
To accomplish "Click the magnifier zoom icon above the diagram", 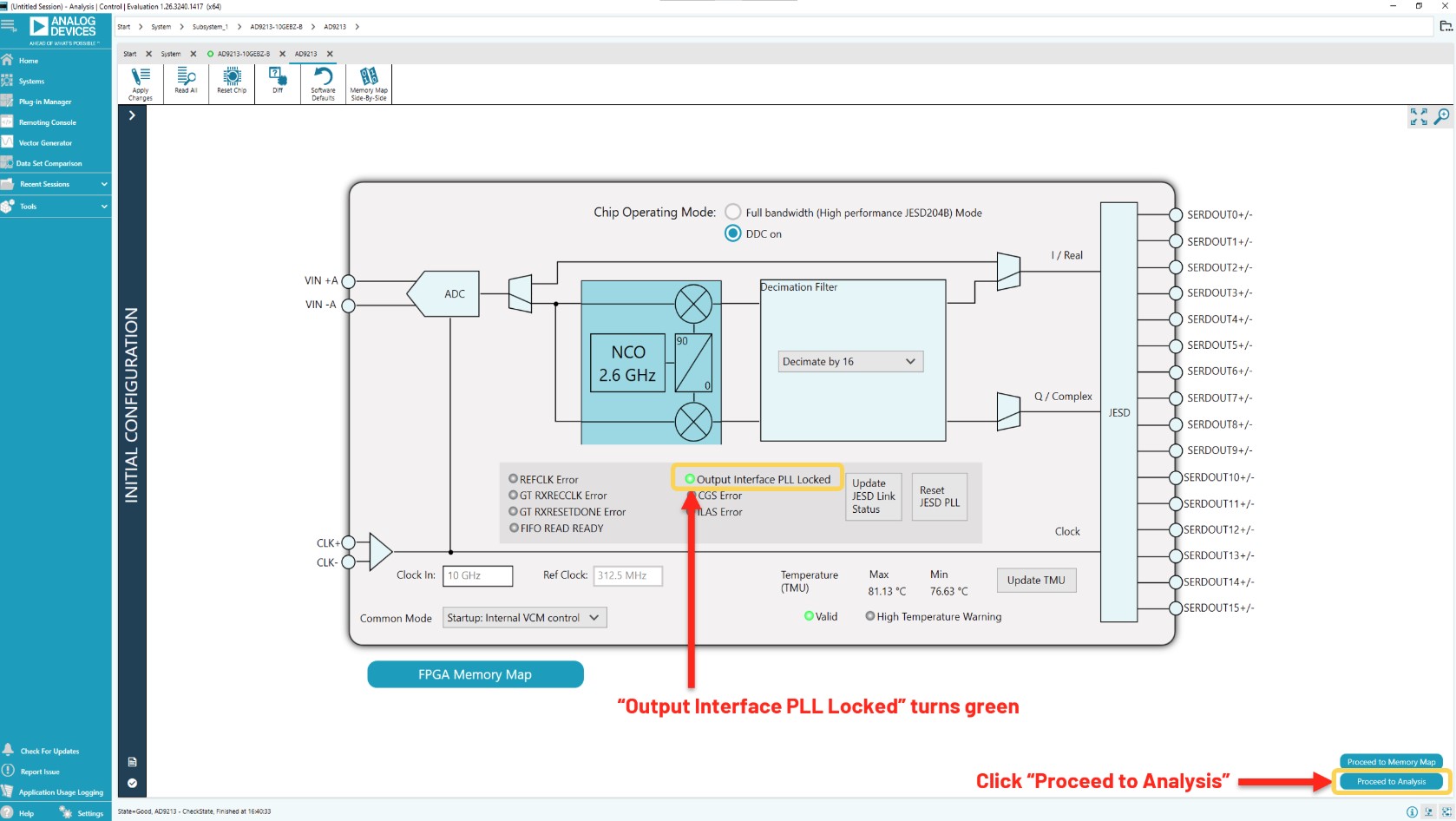I will pyautogui.click(x=1442, y=115).
